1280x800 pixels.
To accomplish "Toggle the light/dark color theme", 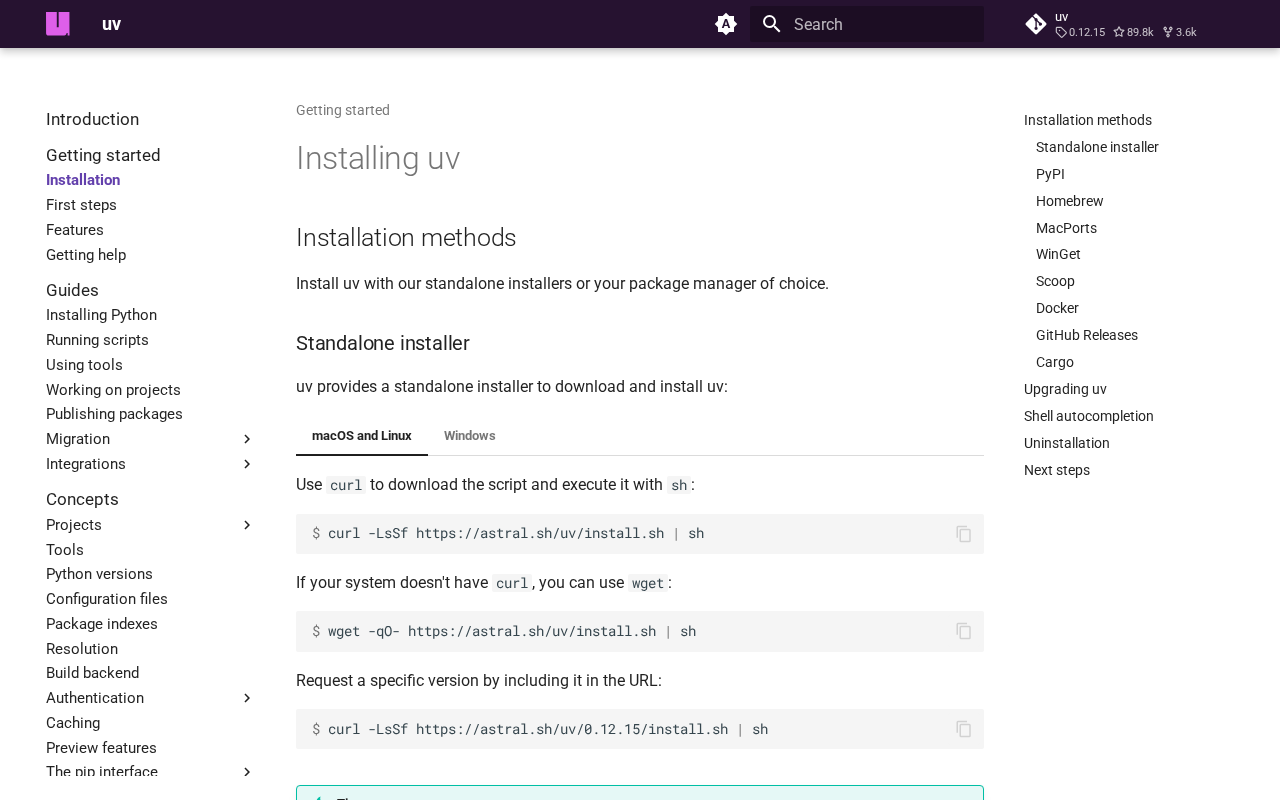I will (726, 24).
